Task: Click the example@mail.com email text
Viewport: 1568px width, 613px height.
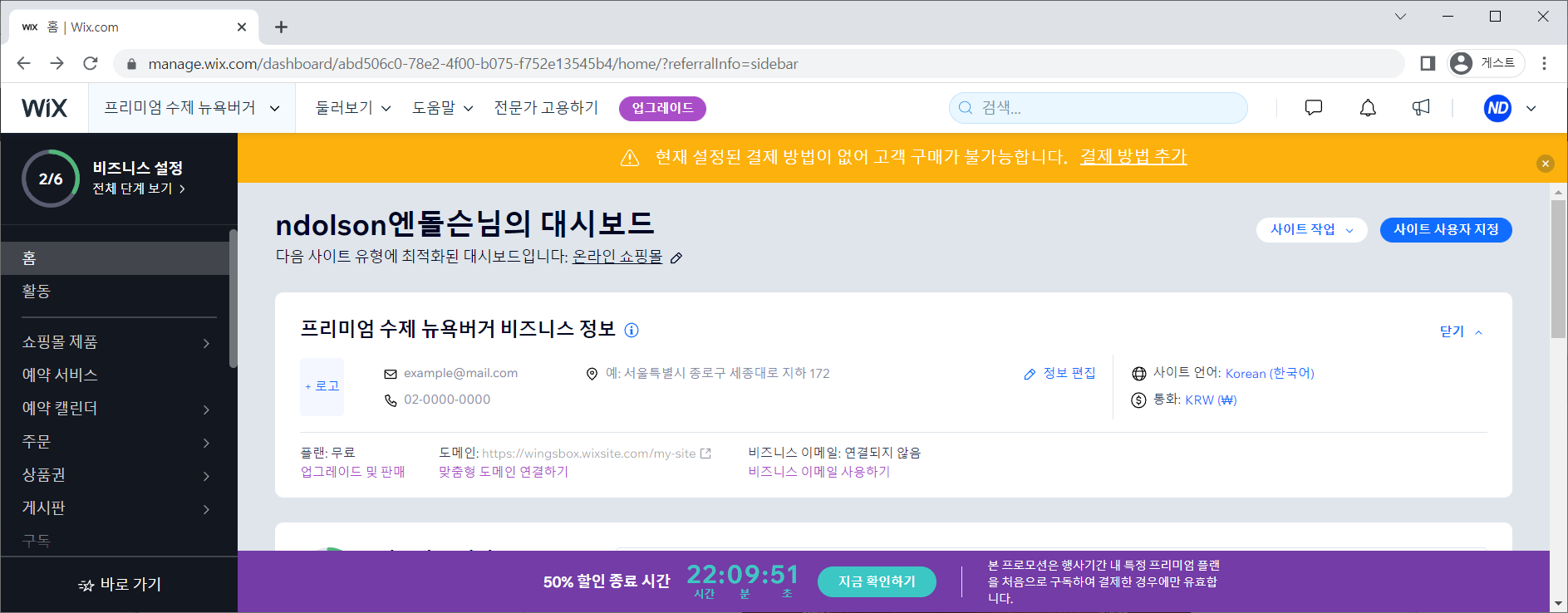Action: click(460, 374)
